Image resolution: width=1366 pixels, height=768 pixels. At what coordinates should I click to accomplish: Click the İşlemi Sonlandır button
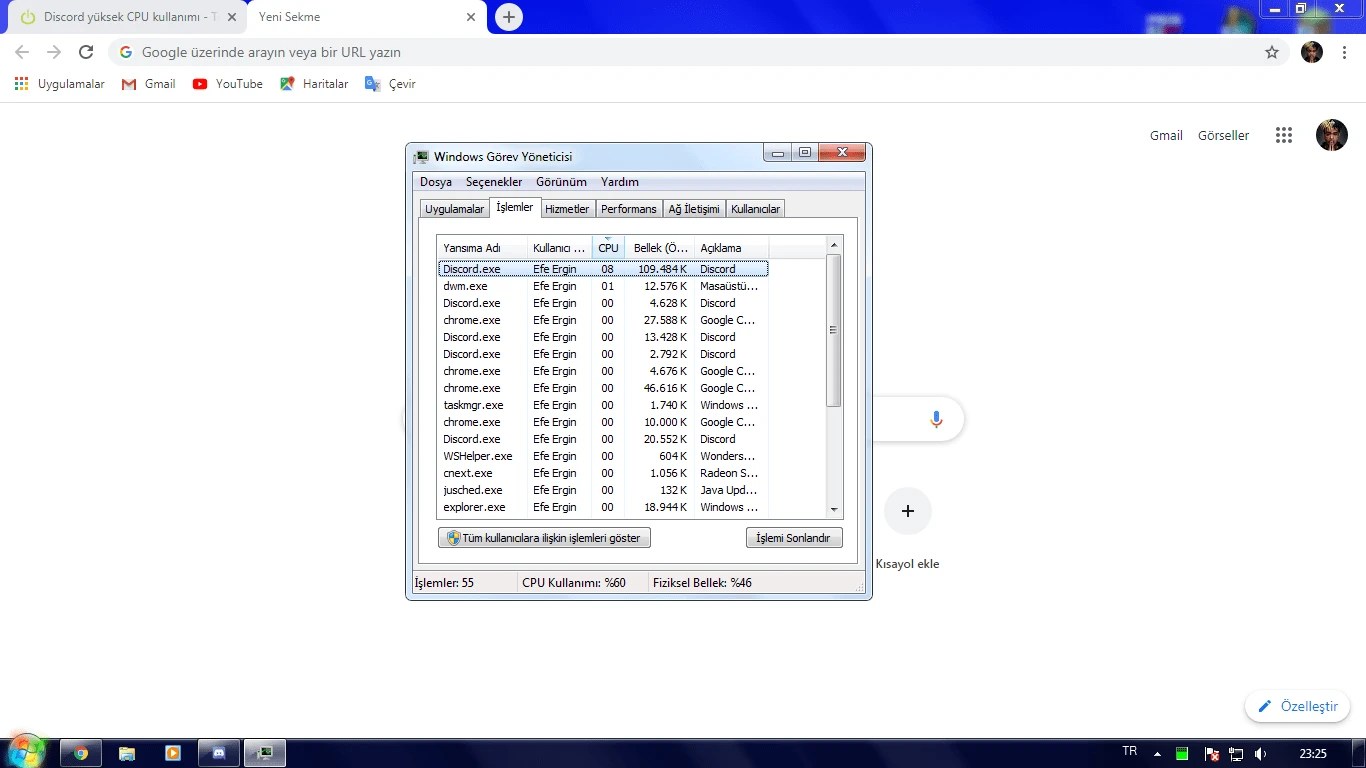coord(794,538)
